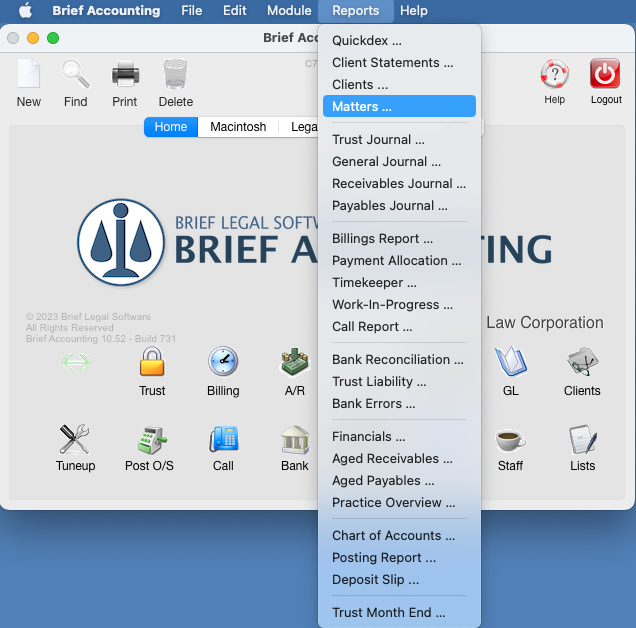Open the Module menu
636x628 pixels.
[x=289, y=11]
